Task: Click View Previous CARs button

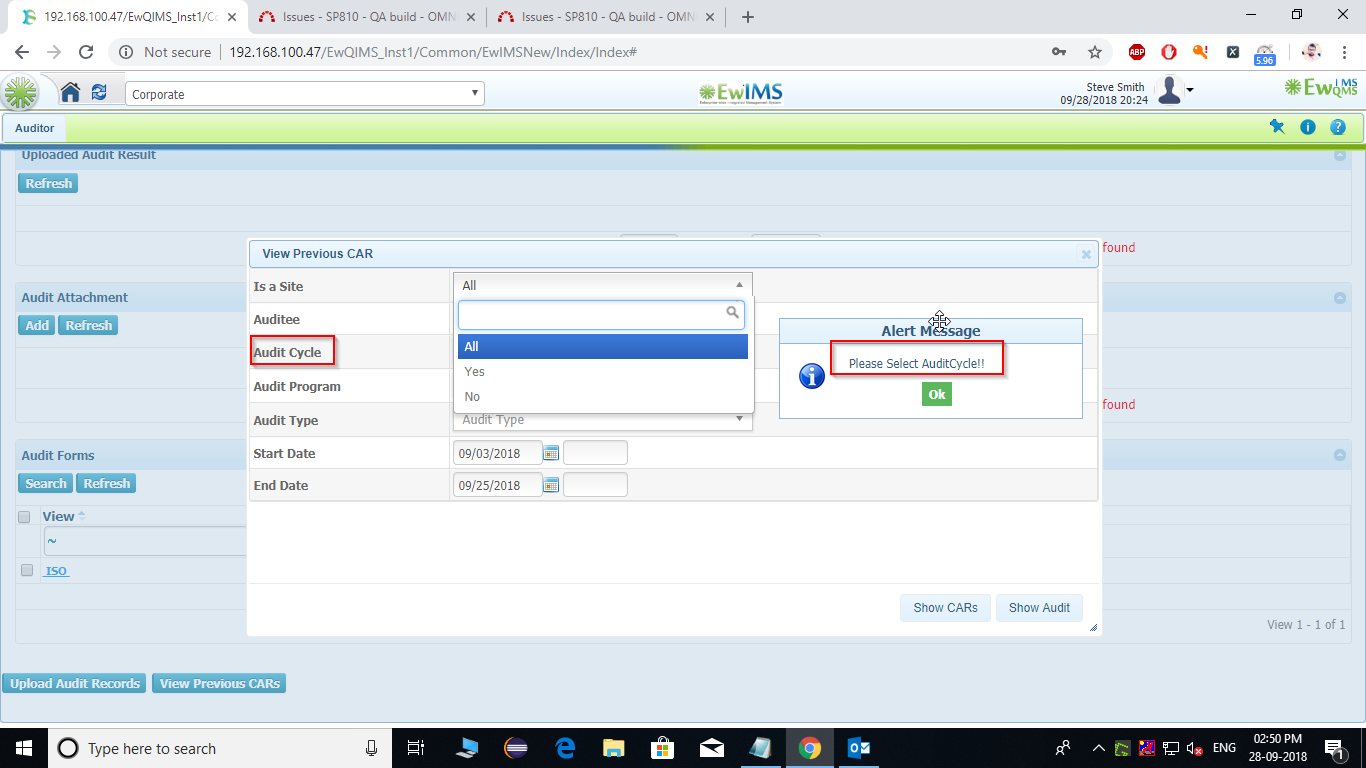Action: pos(220,683)
